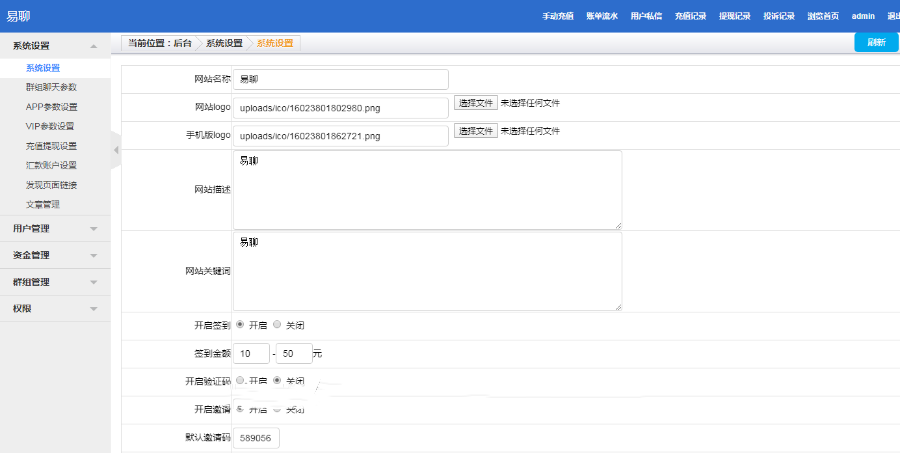Focus the 网站名称 input field

click(340, 80)
